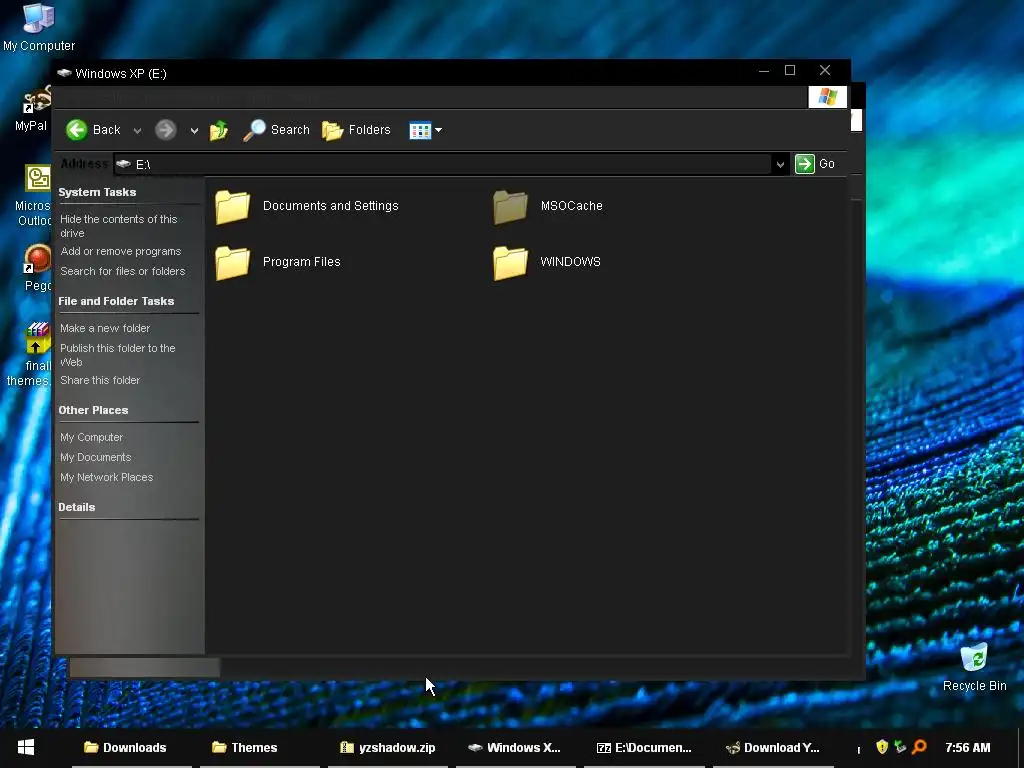Image resolution: width=1024 pixels, height=768 pixels.
Task: Switch to Themes taskbar window
Action: [260, 748]
